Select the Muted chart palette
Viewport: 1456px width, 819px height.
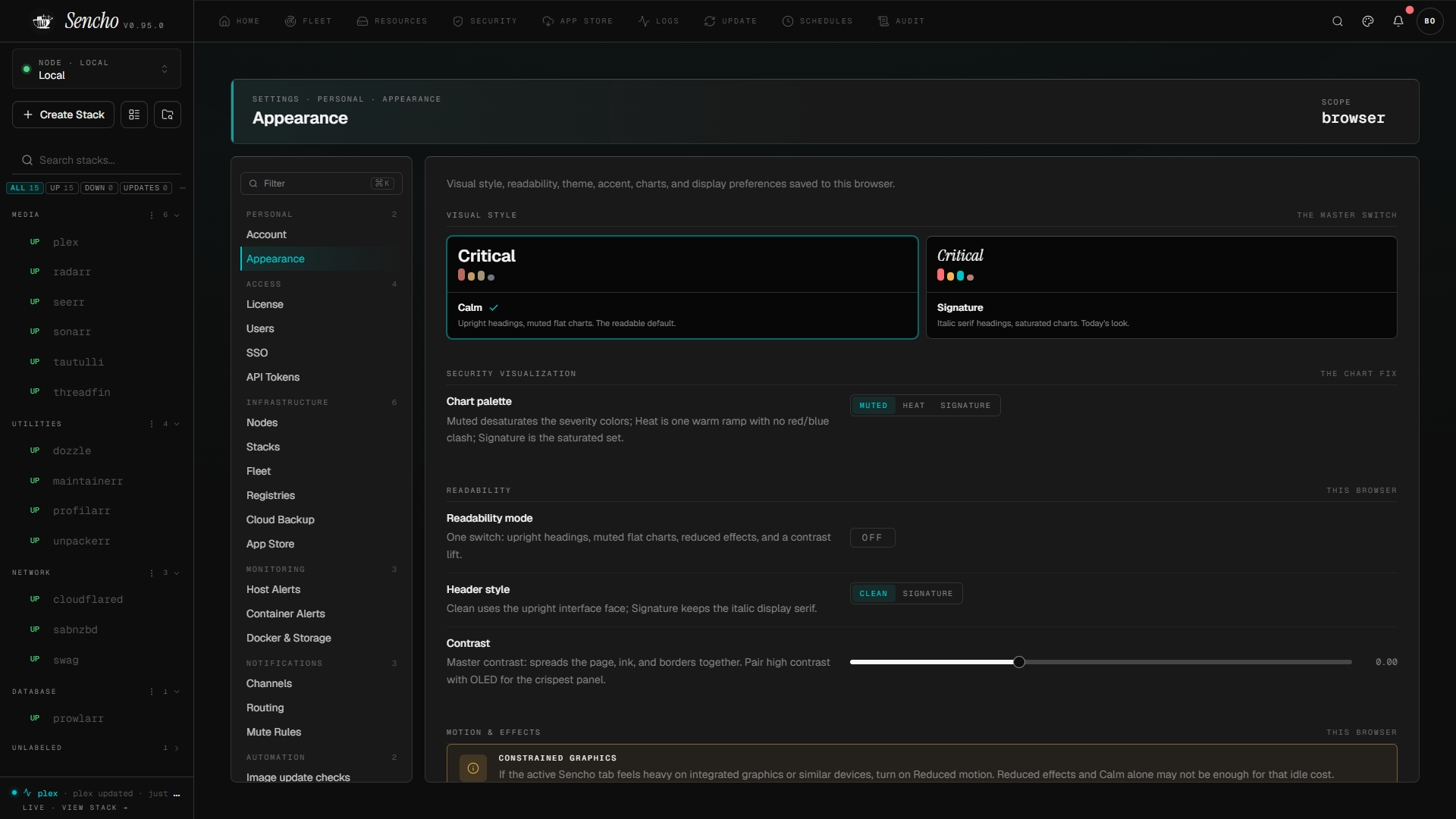point(873,406)
